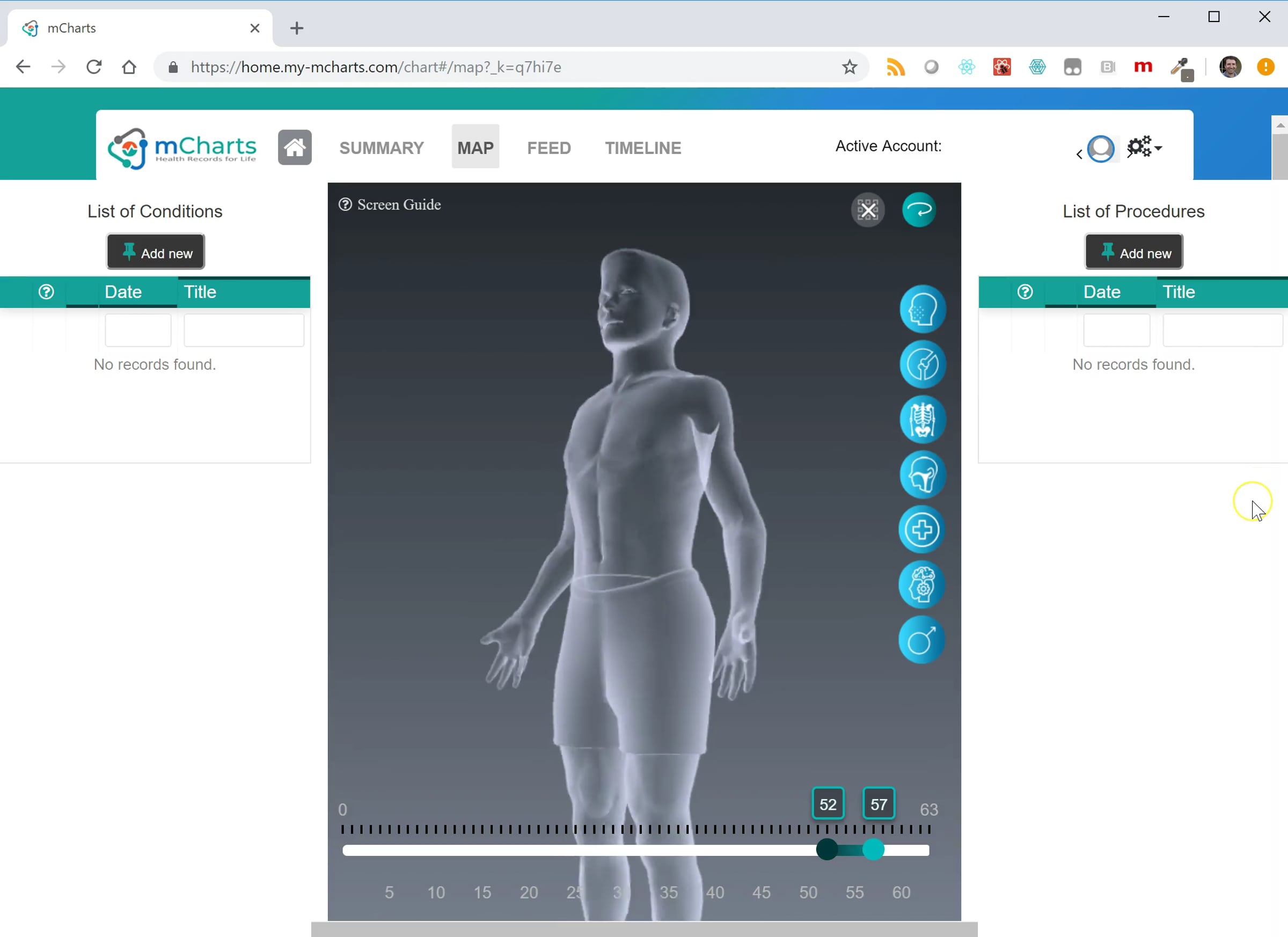Reload the page

(94, 67)
